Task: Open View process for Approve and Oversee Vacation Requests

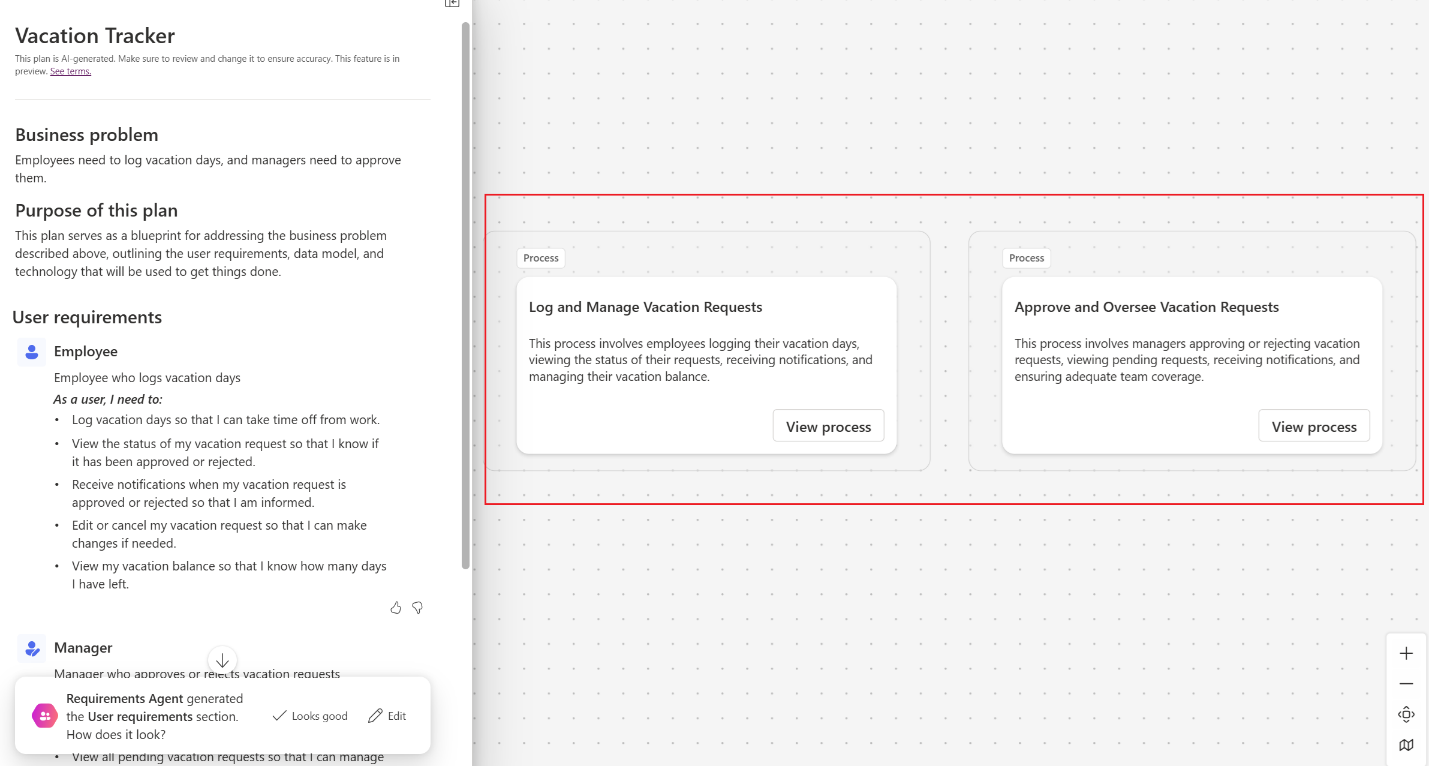Action: 1314,426
